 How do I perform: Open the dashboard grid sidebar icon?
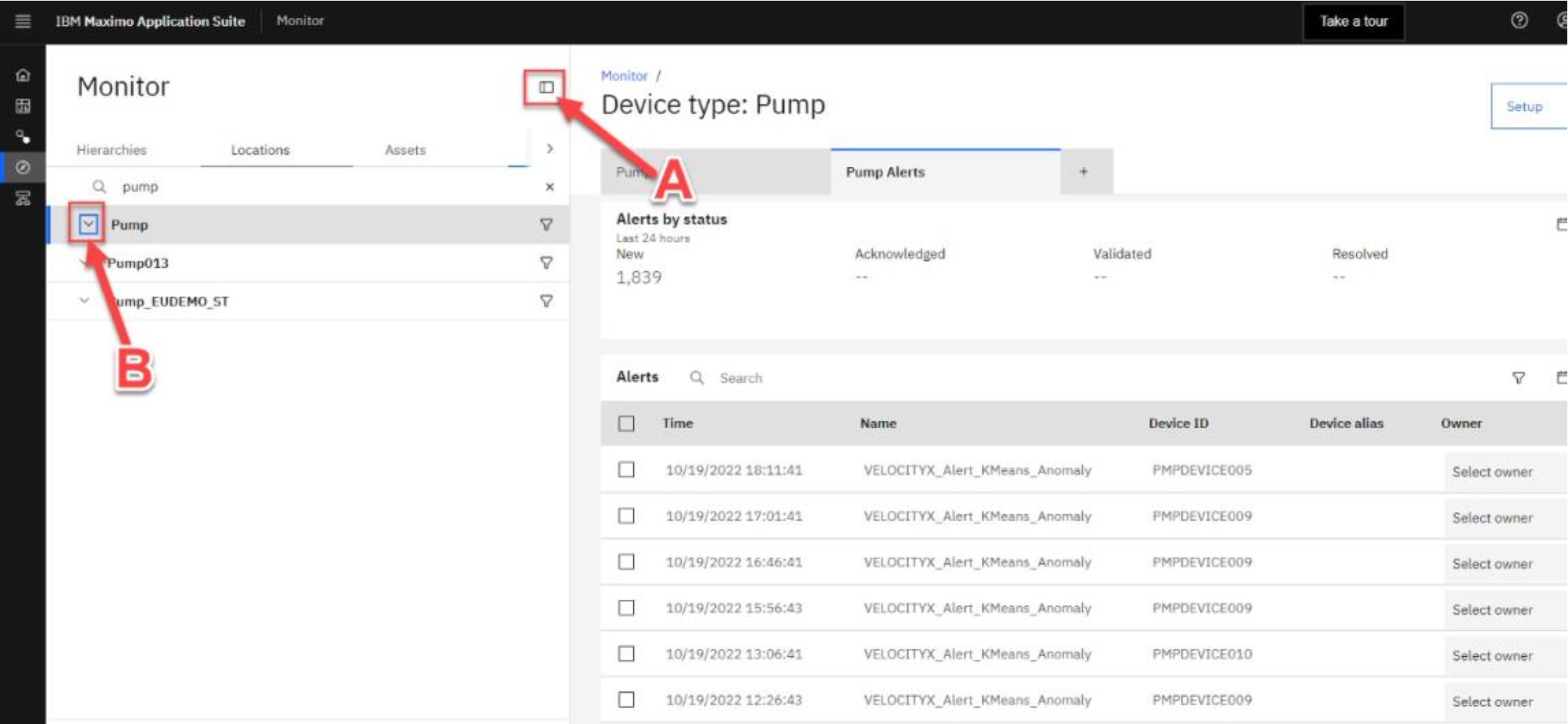tap(23, 106)
